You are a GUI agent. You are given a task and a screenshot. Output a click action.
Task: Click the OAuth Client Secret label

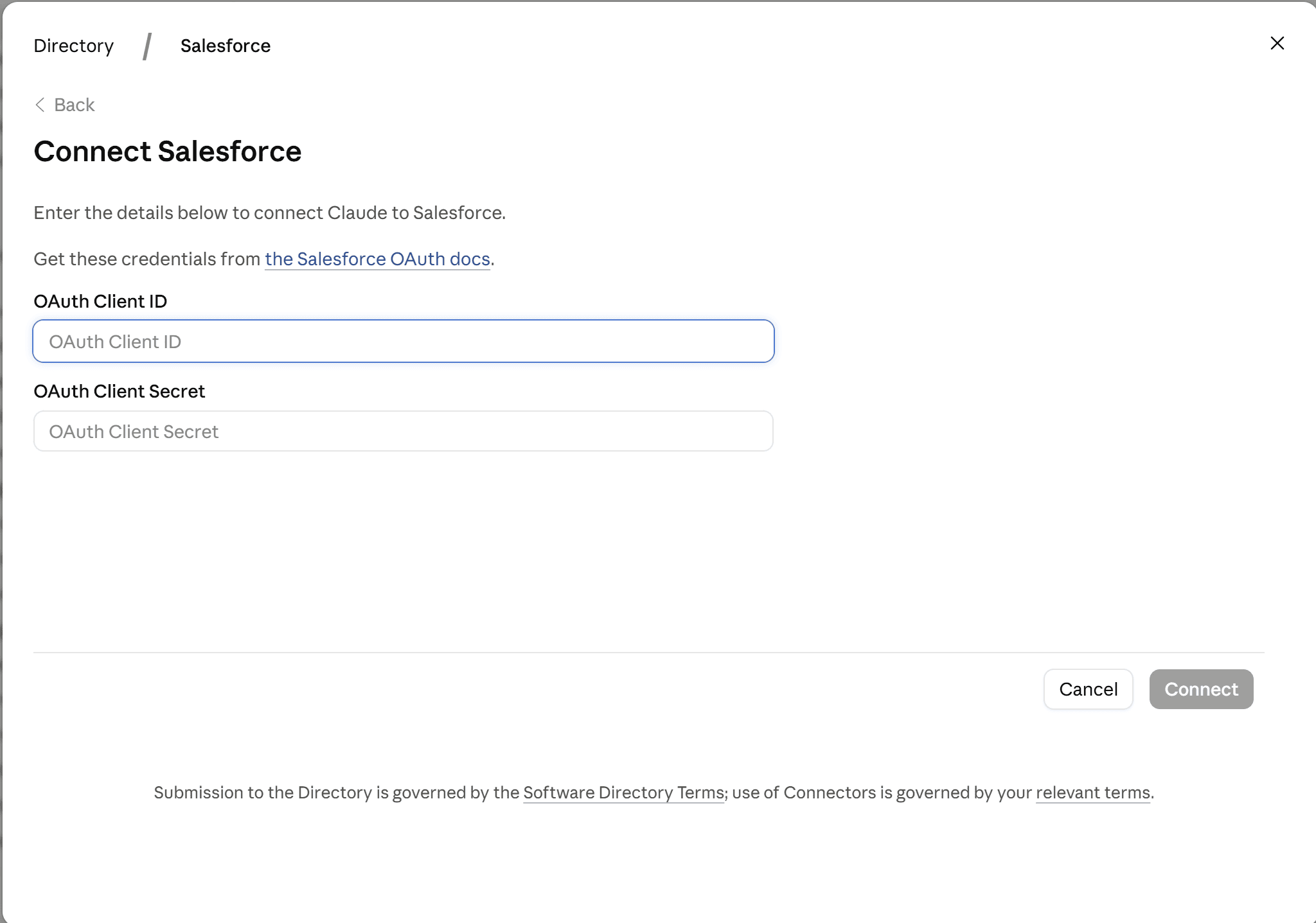click(x=120, y=391)
